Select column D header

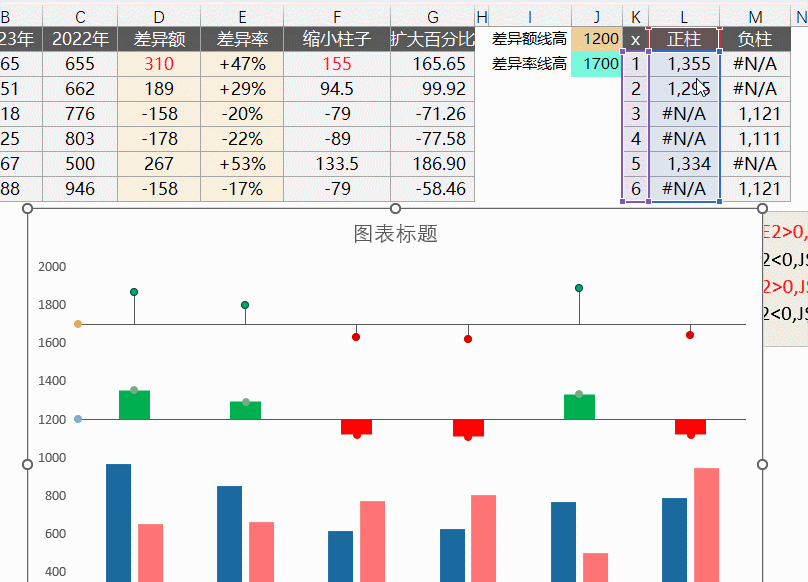point(159,16)
